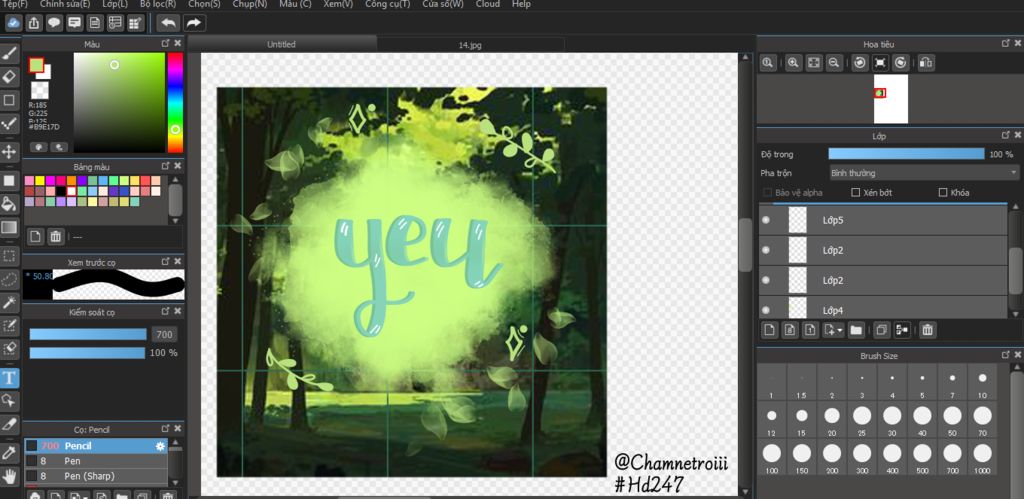Select the transparent color box
The height and width of the screenshot is (499, 1024).
[39, 90]
